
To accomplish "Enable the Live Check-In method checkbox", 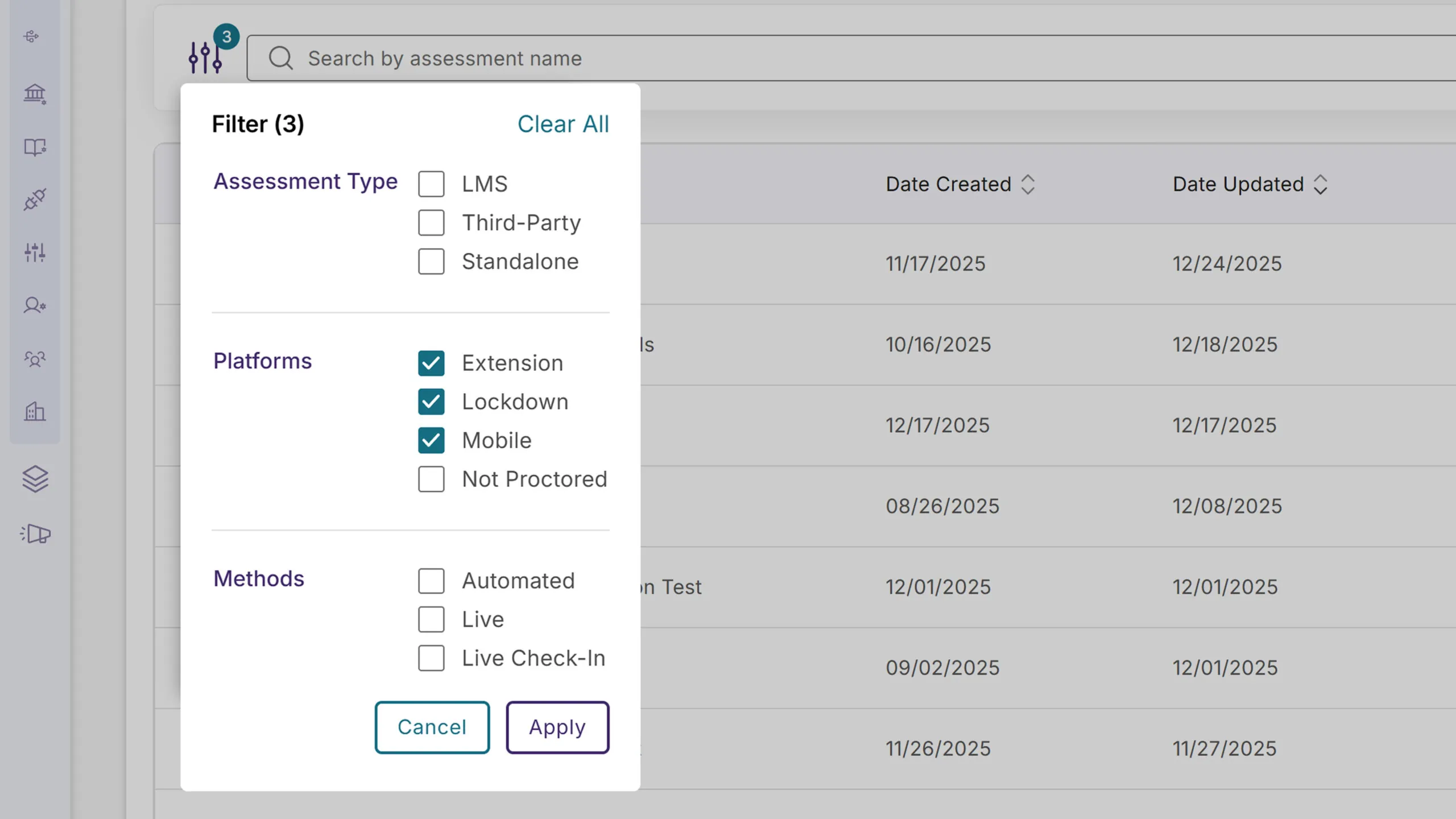I will point(431,658).
